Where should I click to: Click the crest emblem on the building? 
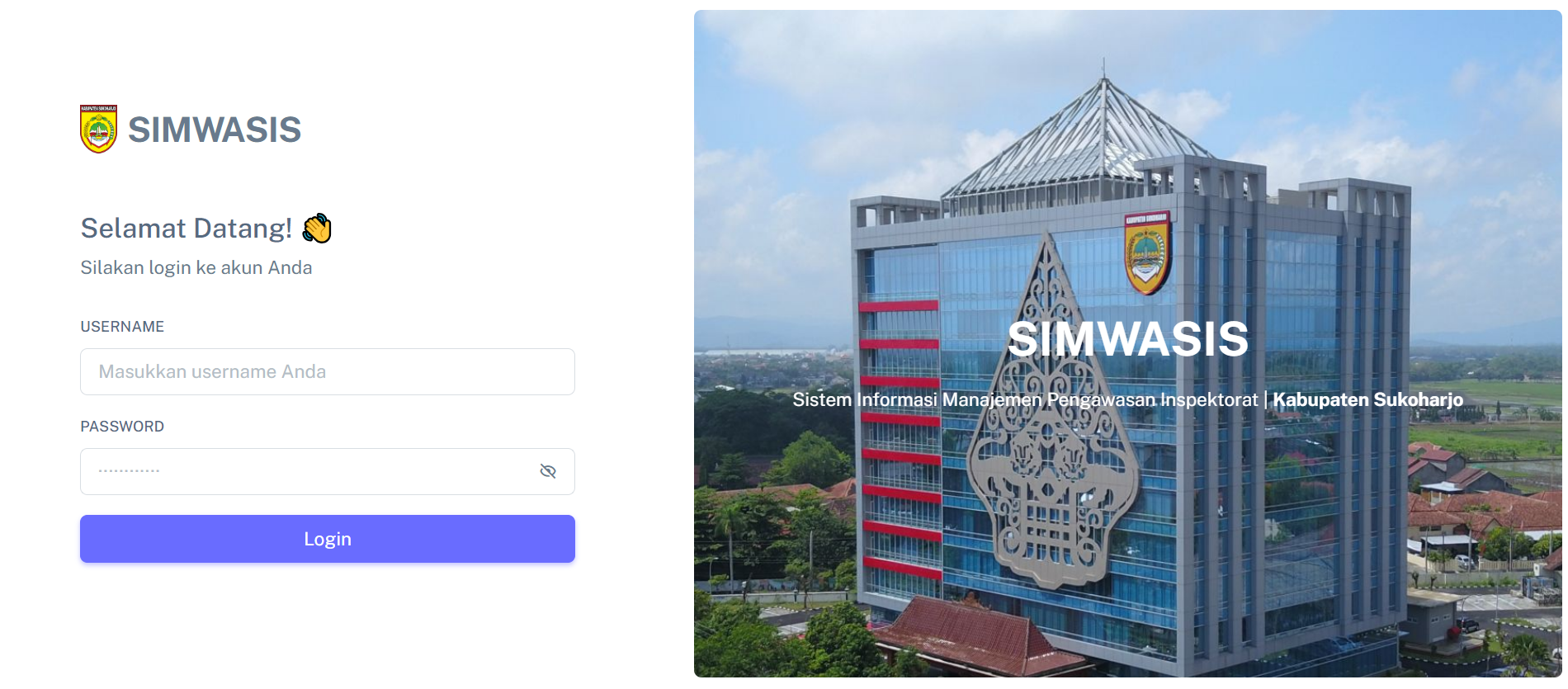click(x=1147, y=252)
